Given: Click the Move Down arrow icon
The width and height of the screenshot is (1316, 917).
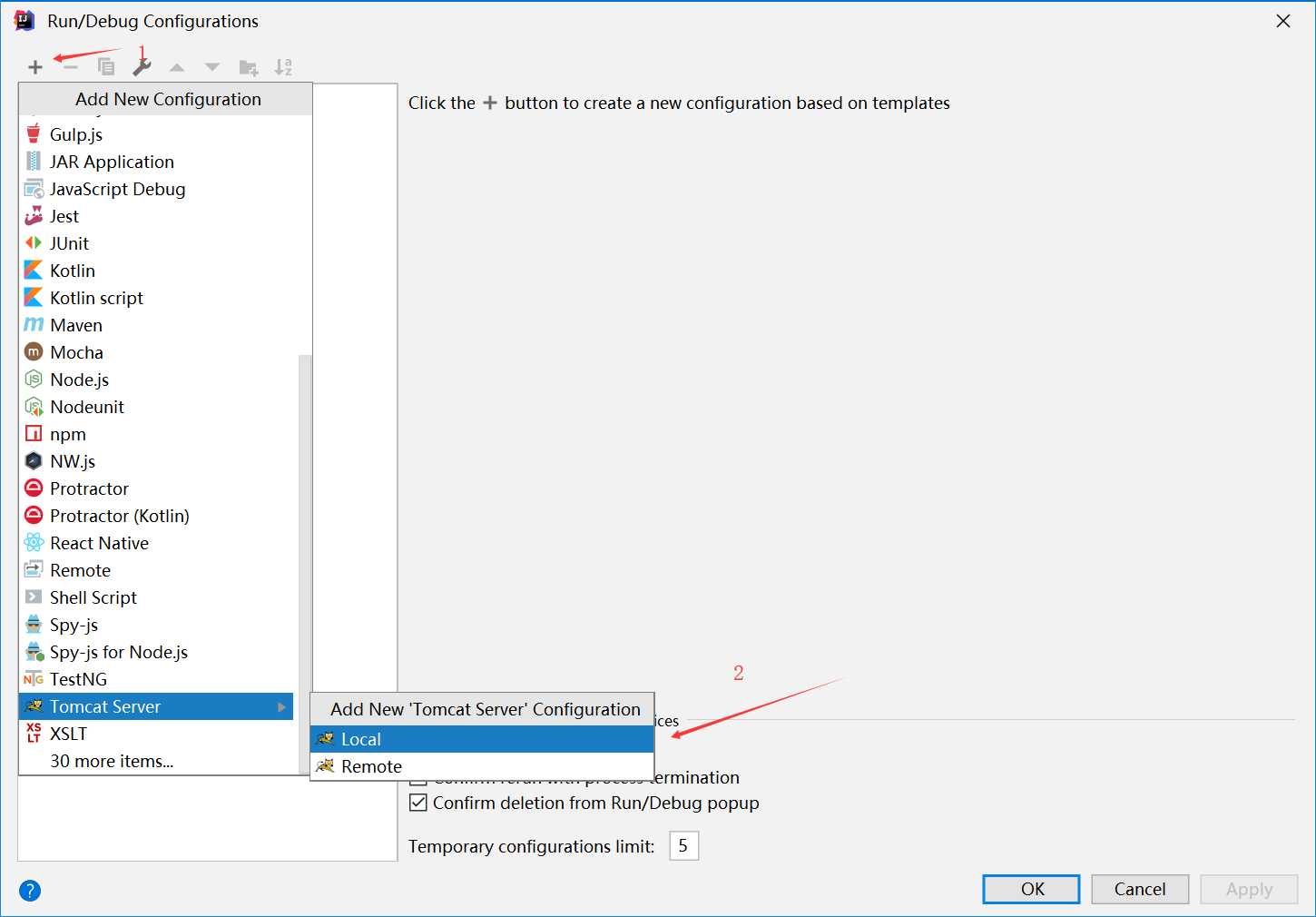Looking at the screenshot, I should click(212, 67).
